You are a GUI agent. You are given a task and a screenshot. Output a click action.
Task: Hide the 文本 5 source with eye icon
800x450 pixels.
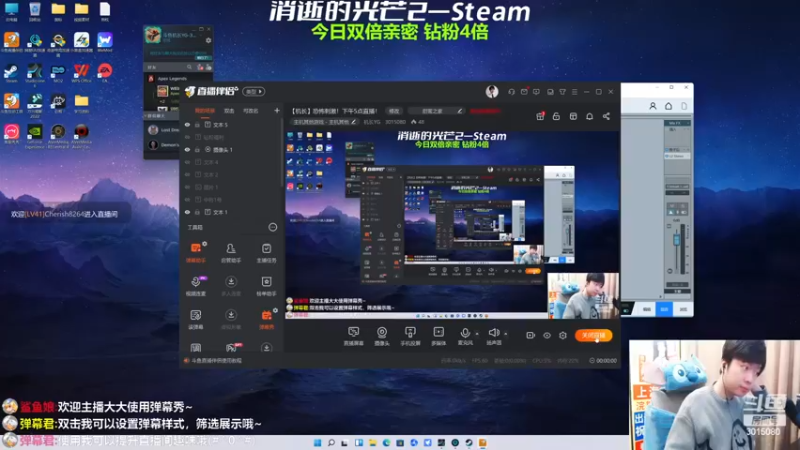click(187, 124)
